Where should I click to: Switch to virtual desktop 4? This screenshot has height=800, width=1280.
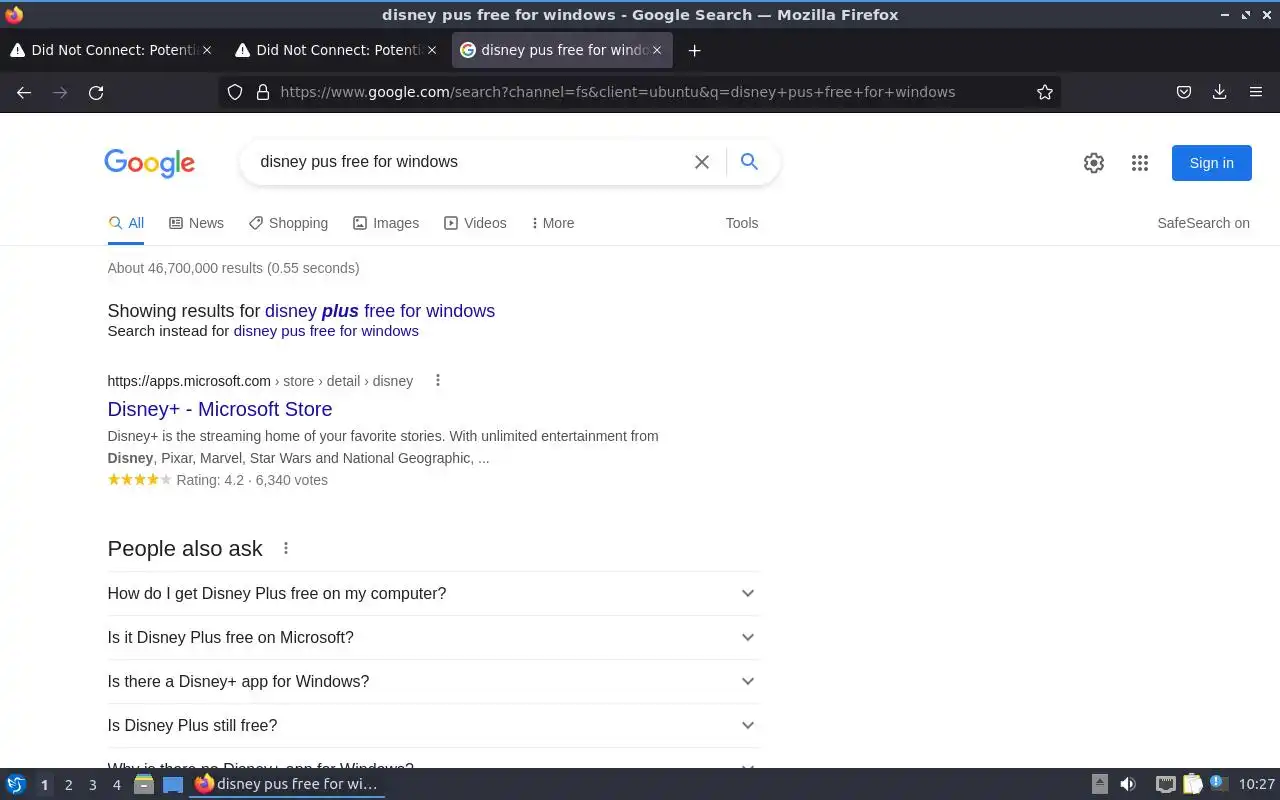[116, 785]
